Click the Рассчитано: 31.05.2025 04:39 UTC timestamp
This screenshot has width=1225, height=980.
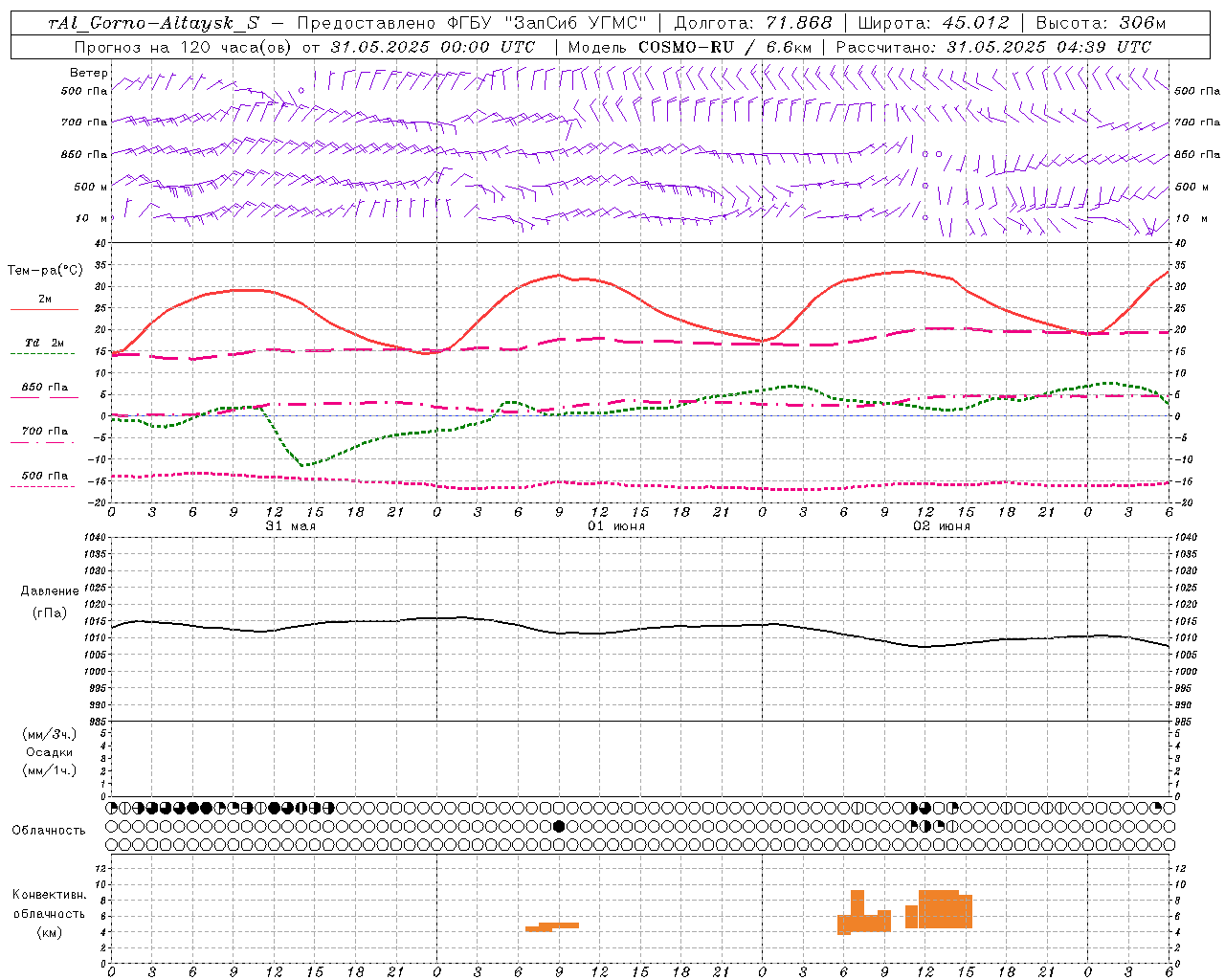(x=993, y=47)
